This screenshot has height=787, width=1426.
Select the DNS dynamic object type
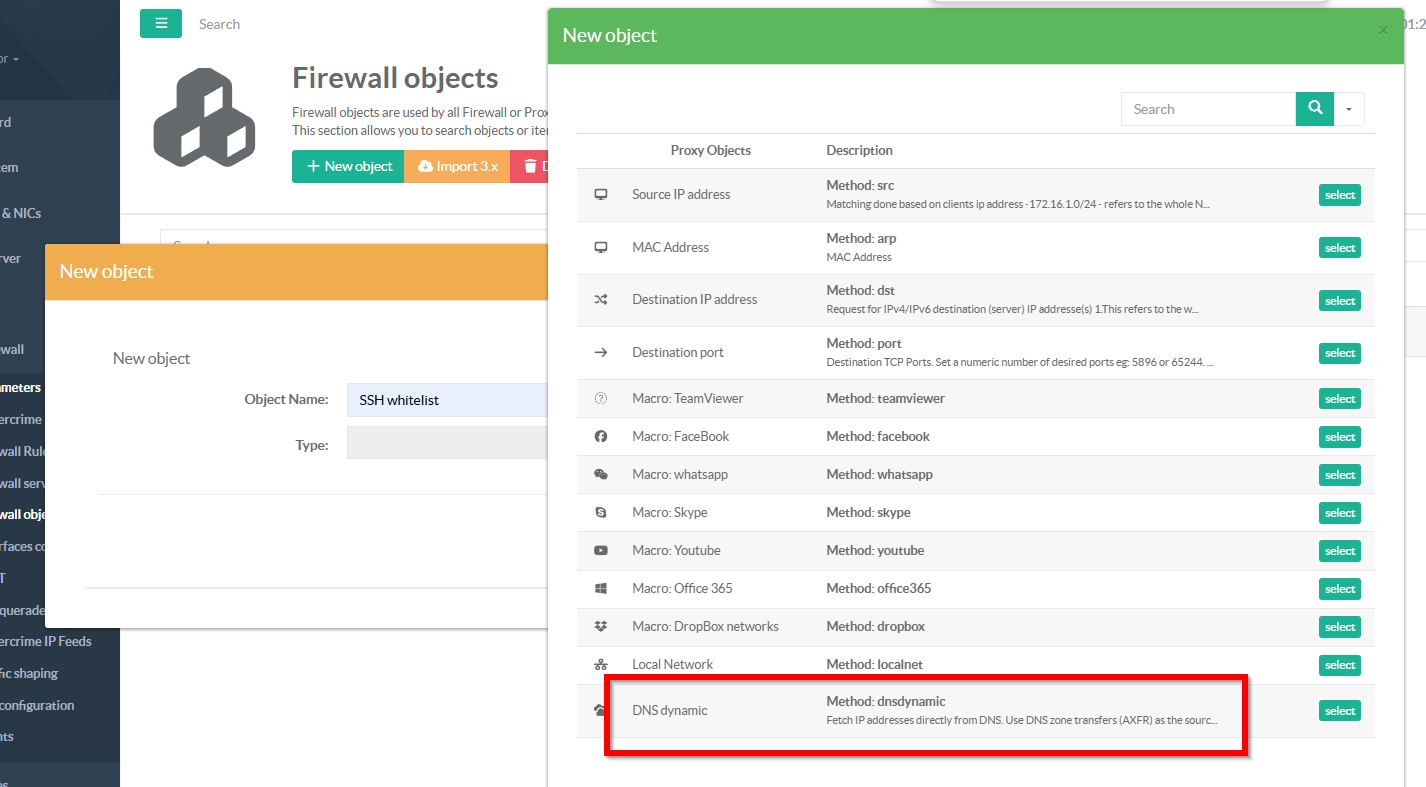coord(1339,711)
